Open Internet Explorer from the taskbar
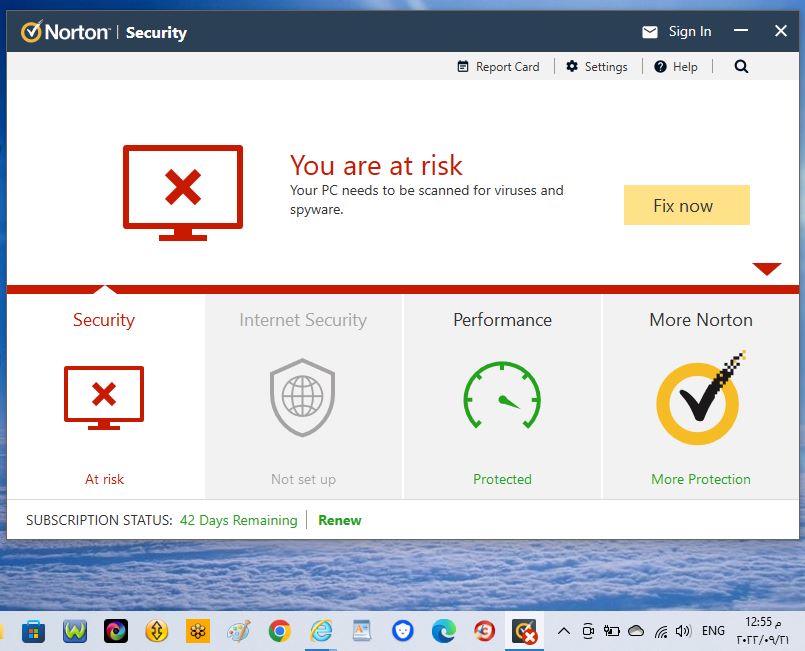The image size is (805, 651). pyautogui.click(x=321, y=631)
